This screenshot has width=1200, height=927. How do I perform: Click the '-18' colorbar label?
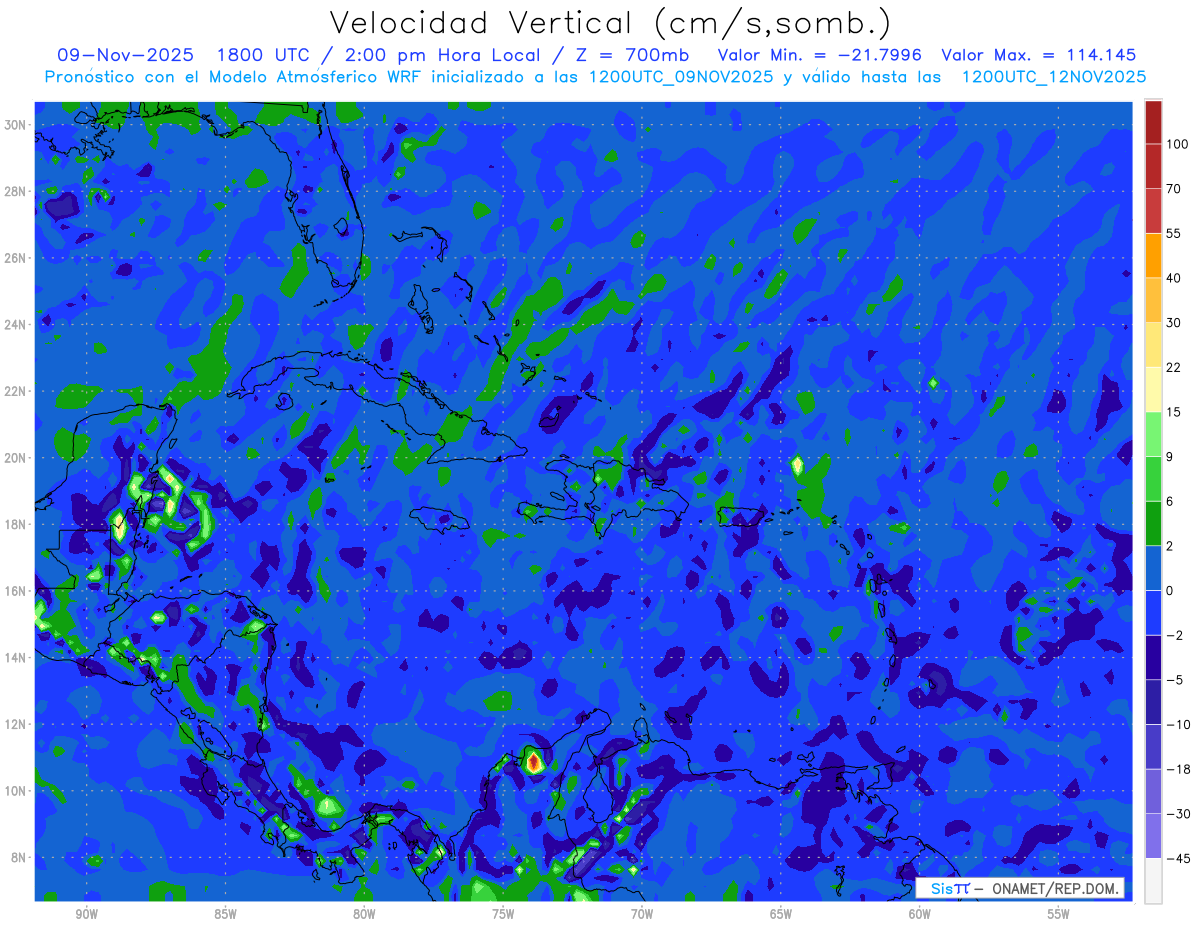click(1177, 768)
